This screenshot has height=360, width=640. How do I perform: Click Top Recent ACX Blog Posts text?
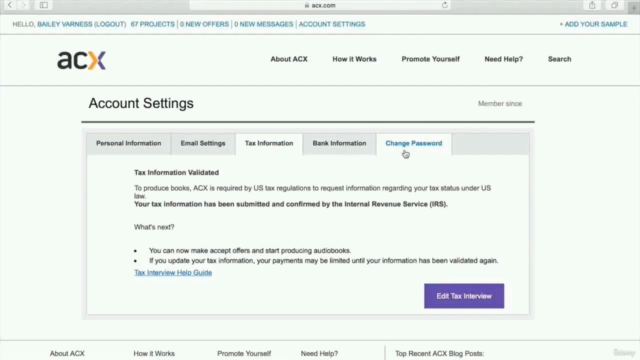(x=440, y=353)
